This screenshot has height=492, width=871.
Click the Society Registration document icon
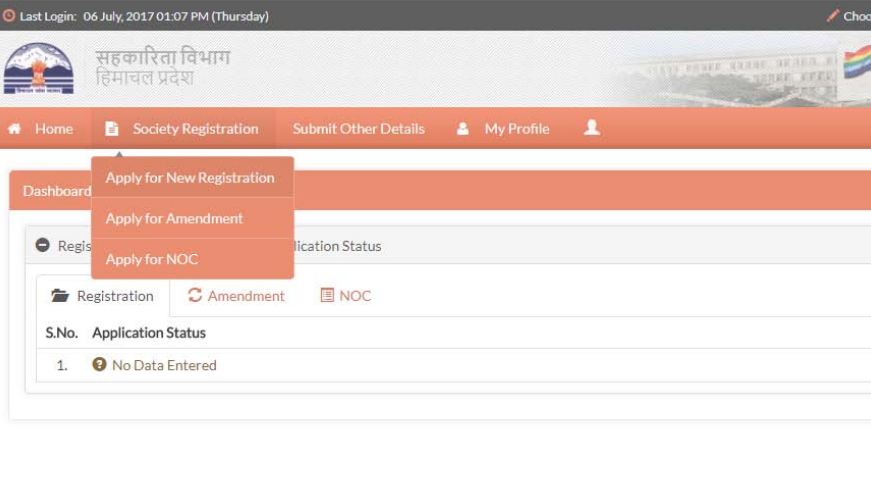point(112,129)
